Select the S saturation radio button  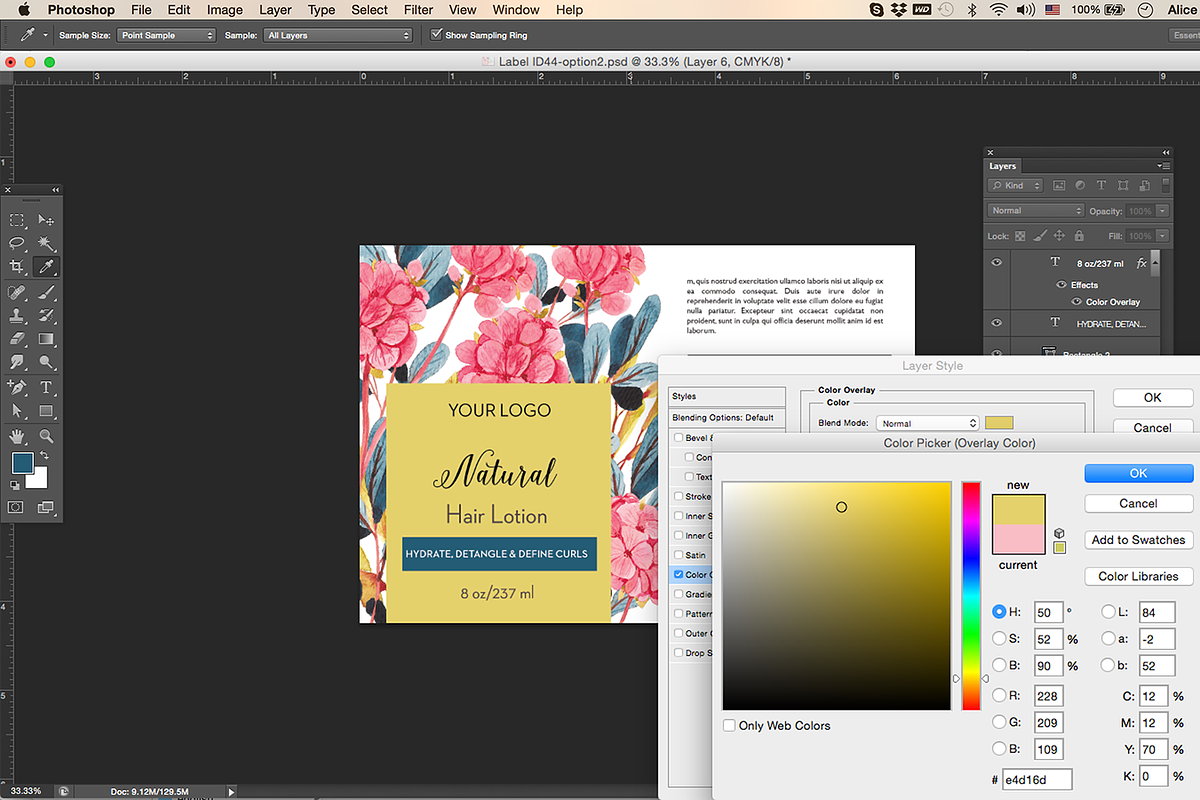[999, 639]
